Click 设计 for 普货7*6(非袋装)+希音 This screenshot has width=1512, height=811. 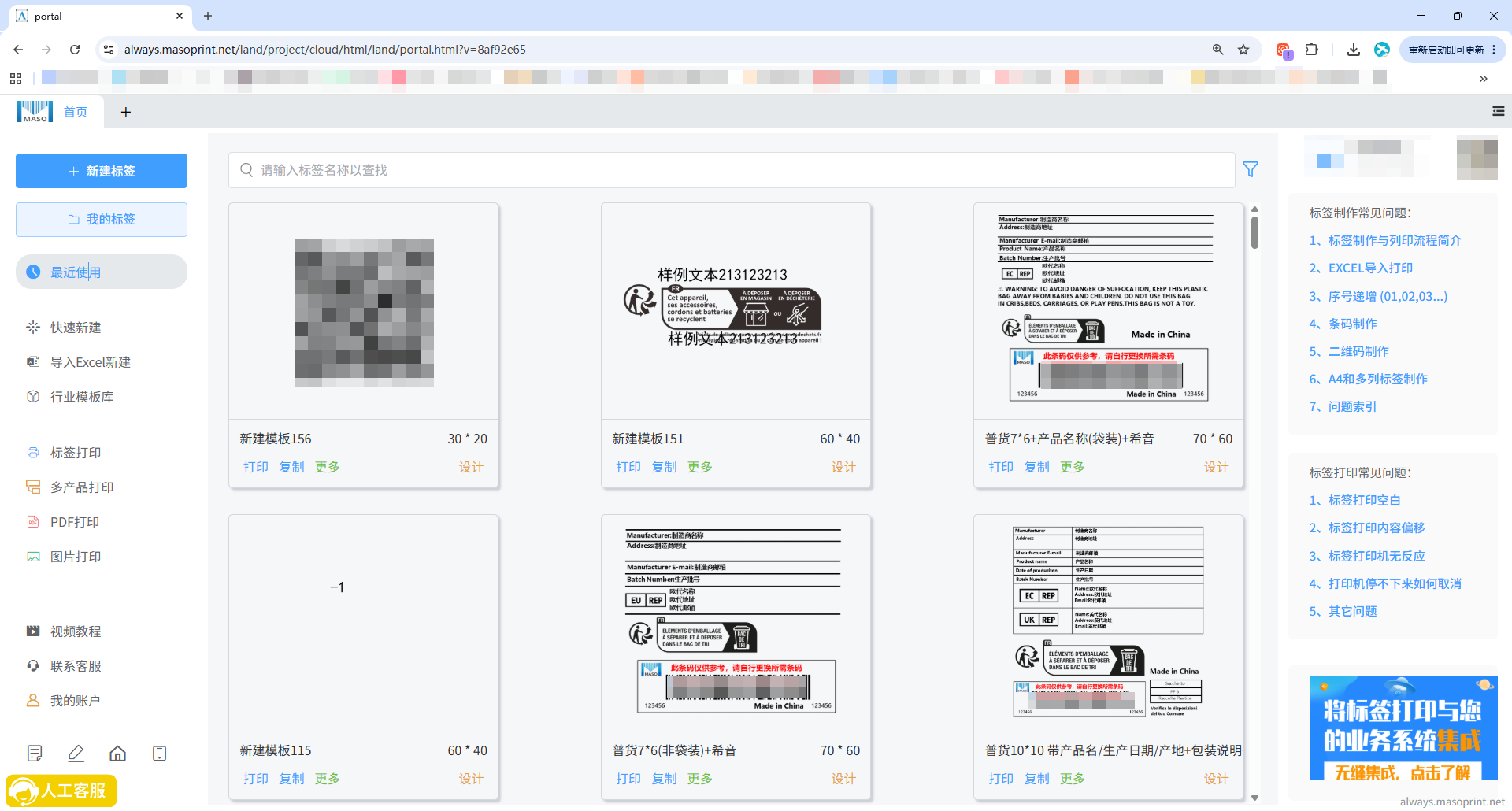843,778
